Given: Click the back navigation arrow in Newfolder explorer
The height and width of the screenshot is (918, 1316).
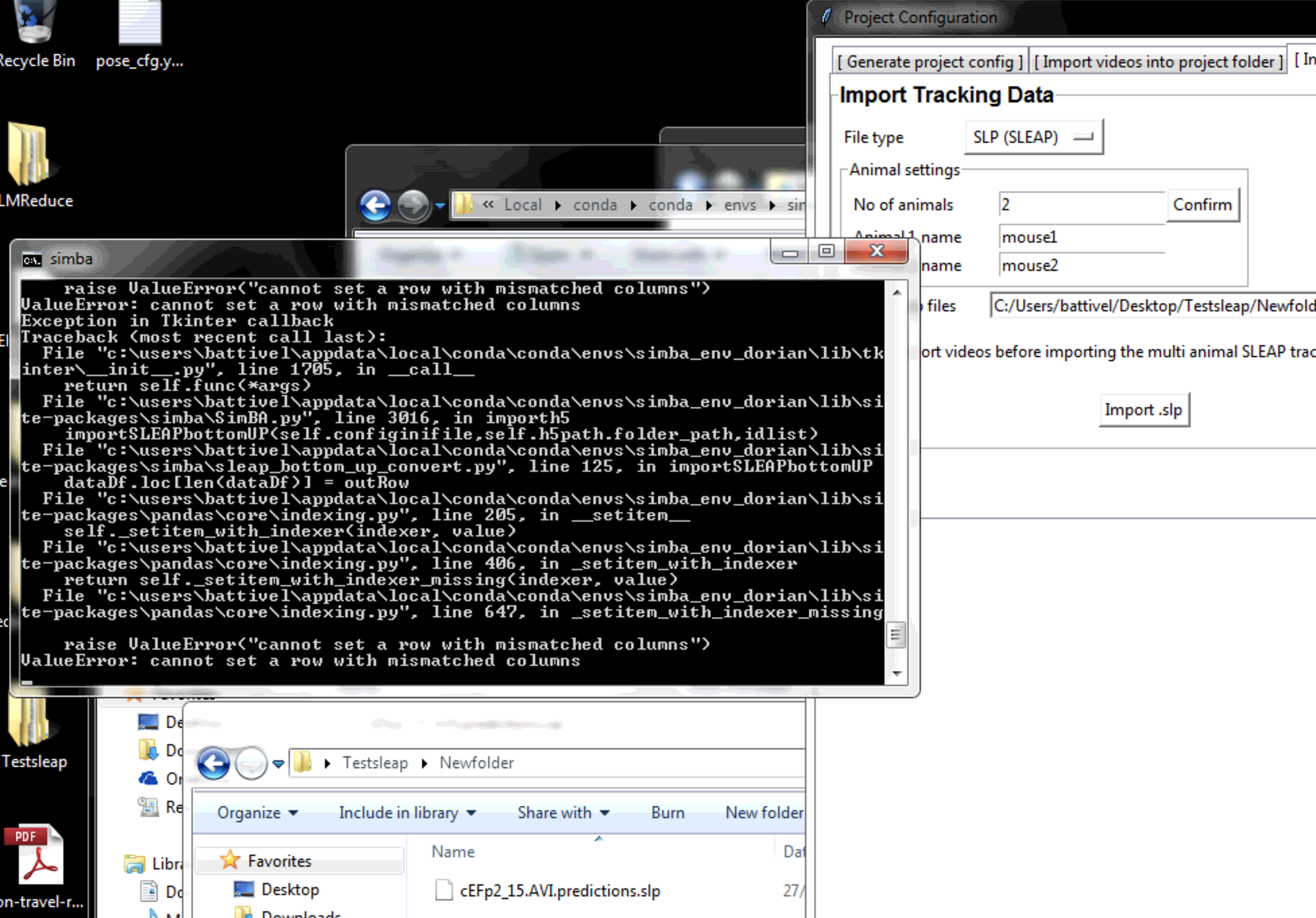Looking at the screenshot, I should tap(214, 762).
